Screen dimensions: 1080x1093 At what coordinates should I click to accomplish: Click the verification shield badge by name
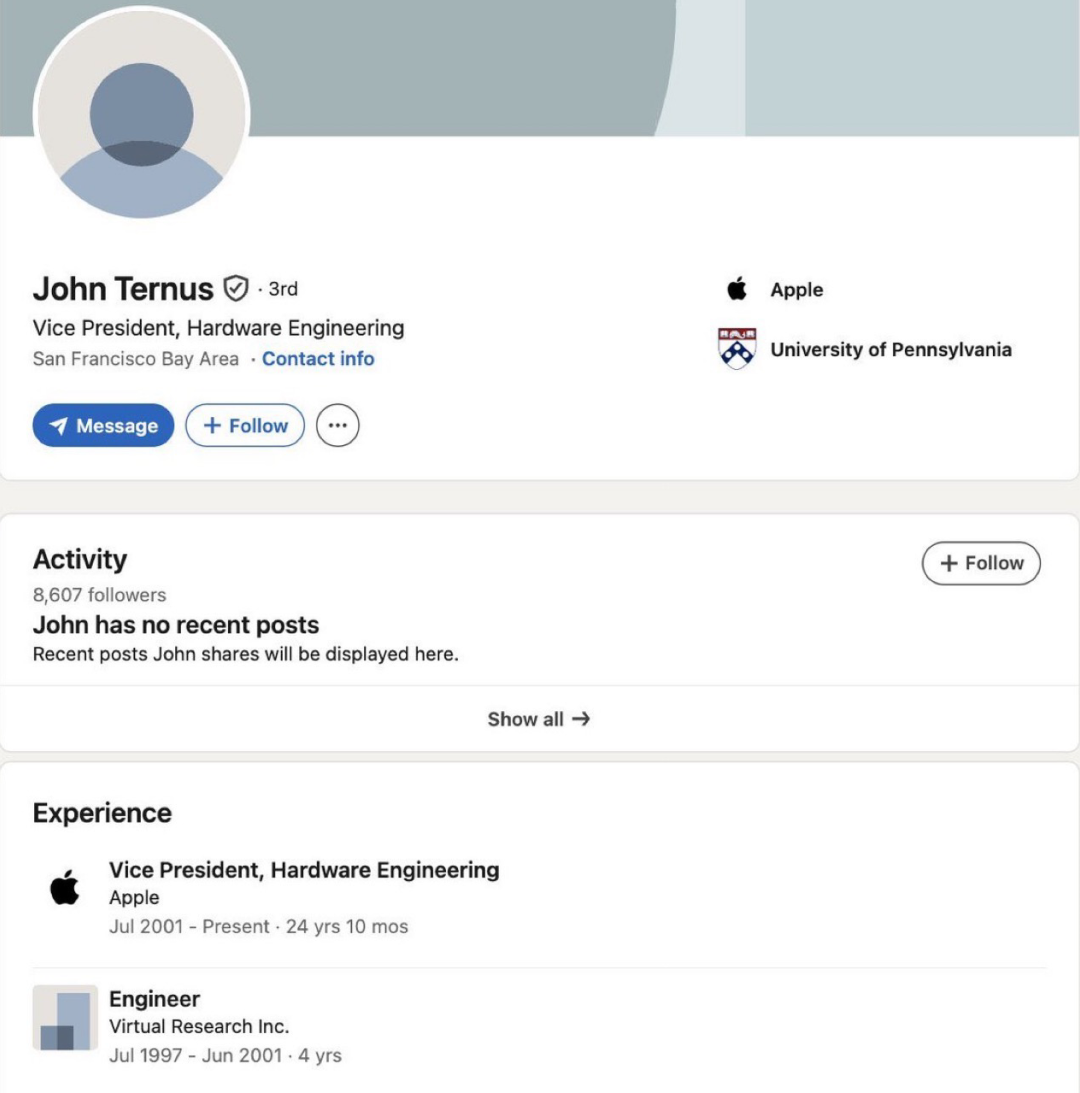click(236, 288)
